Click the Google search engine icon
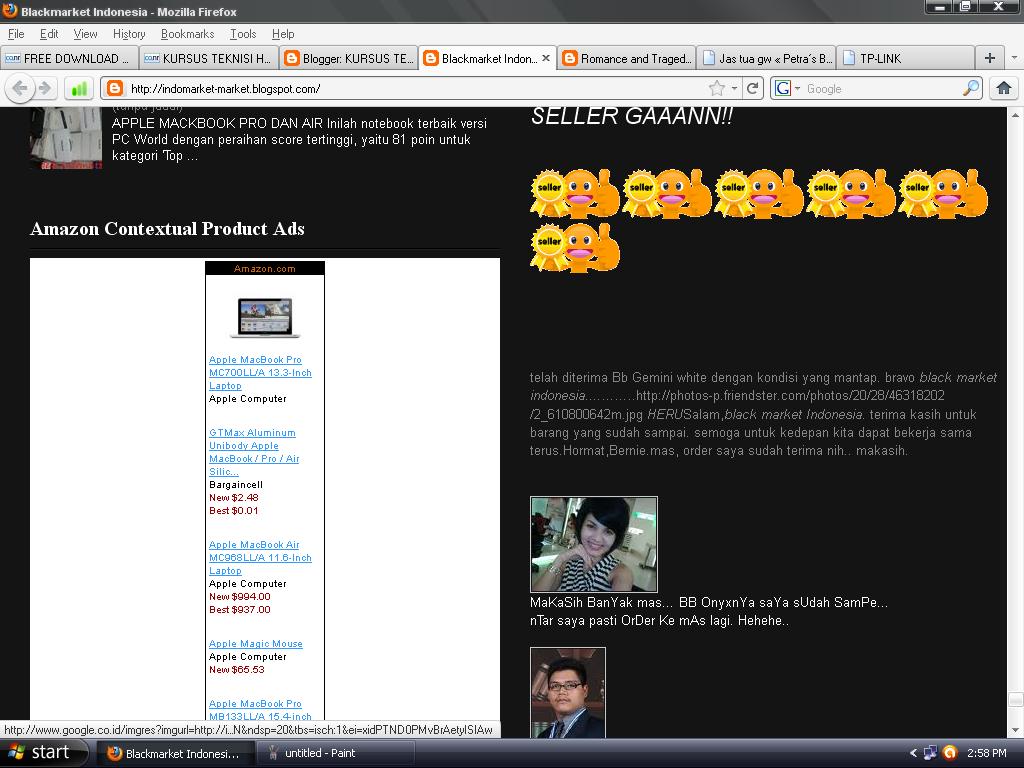Viewport: 1024px width, 768px height. tap(783, 88)
